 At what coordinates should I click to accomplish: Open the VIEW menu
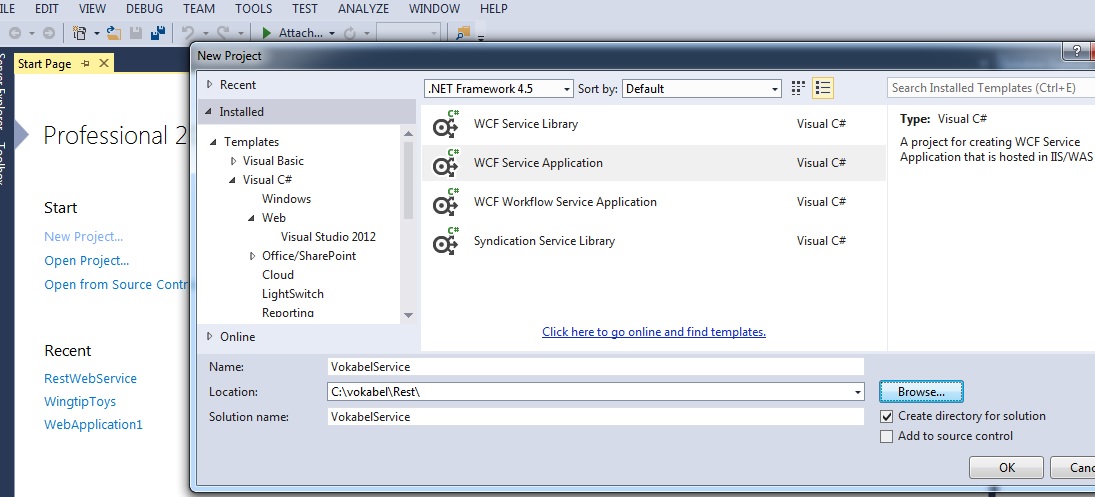(x=92, y=9)
